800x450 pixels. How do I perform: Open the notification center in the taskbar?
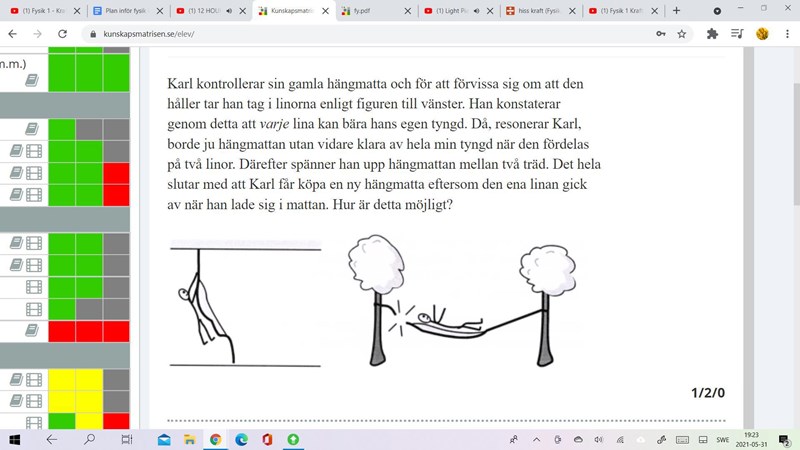pyautogui.click(x=784, y=439)
